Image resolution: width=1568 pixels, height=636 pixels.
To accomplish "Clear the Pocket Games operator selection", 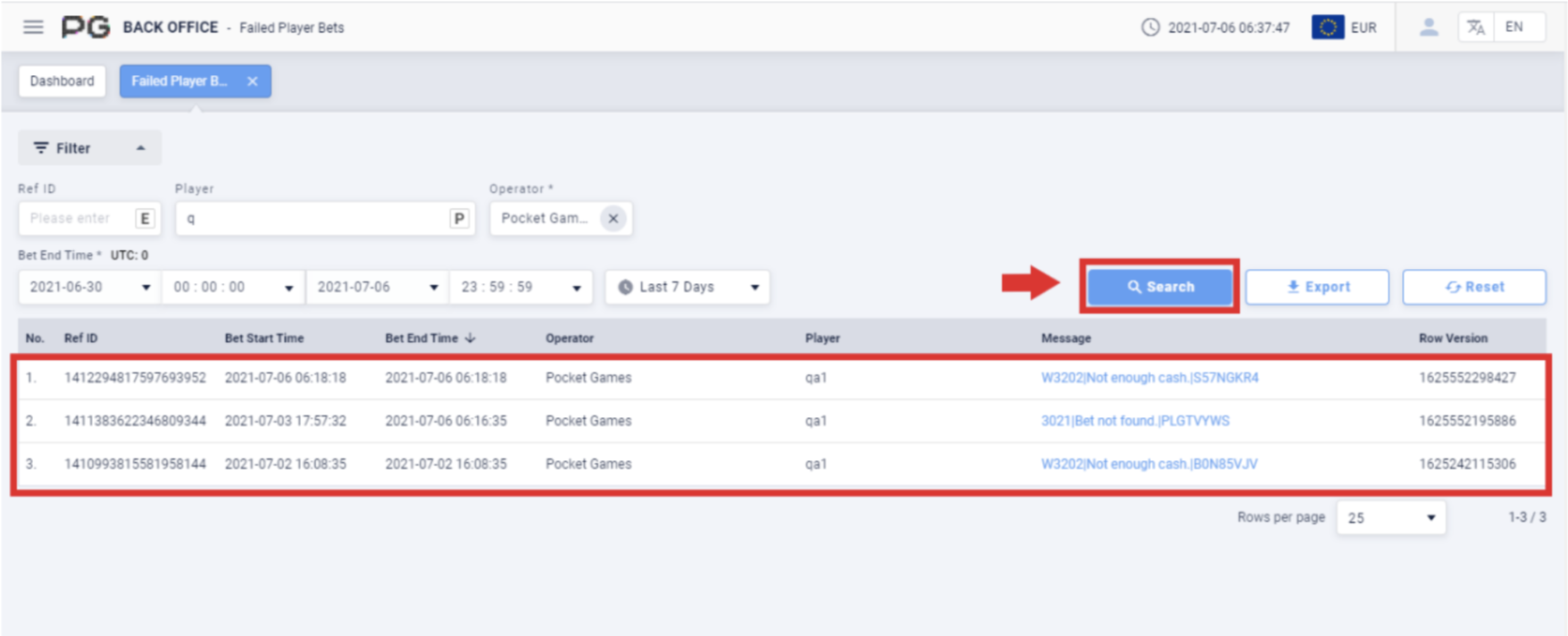I will (x=613, y=218).
